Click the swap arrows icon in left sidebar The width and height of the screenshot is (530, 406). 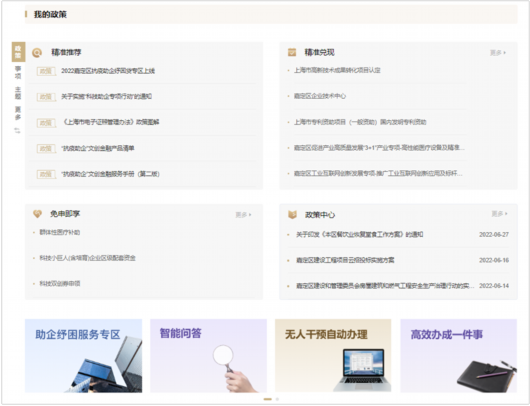17,130
